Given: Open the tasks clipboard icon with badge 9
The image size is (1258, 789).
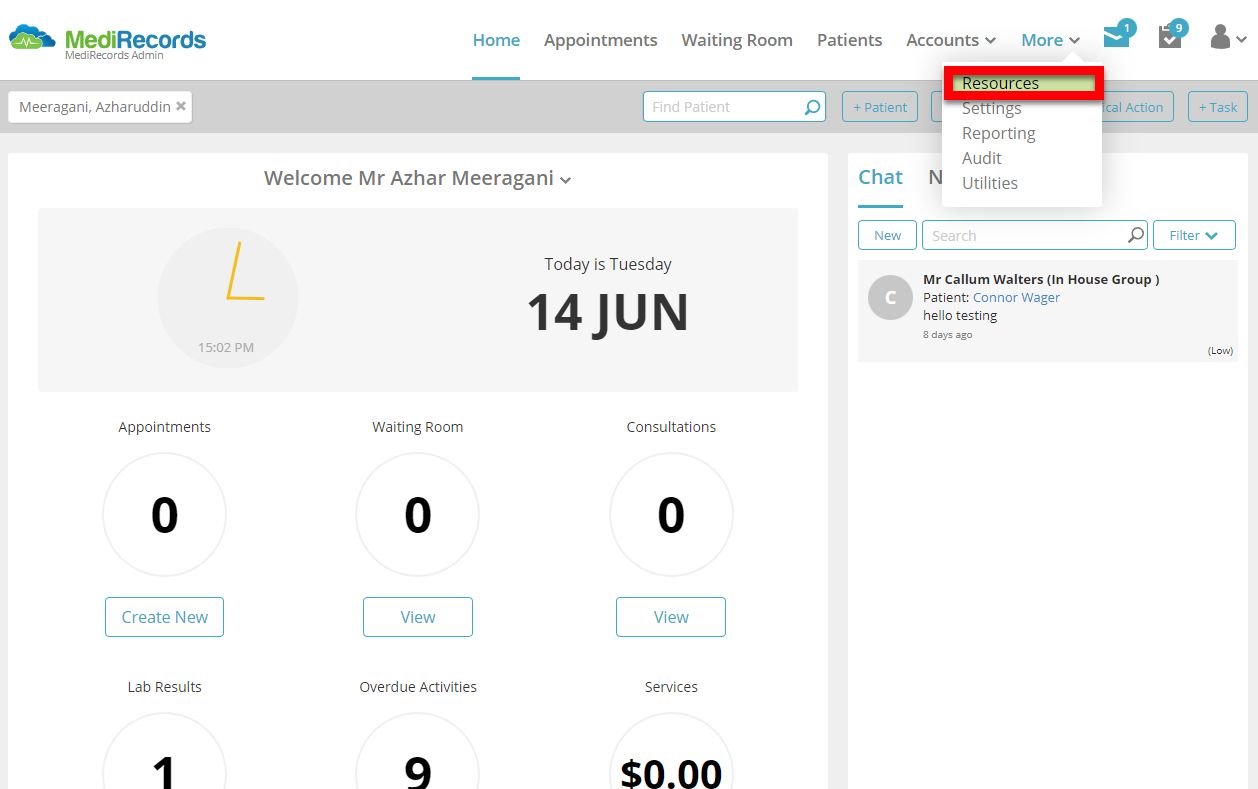Looking at the screenshot, I should click(1169, 38).
